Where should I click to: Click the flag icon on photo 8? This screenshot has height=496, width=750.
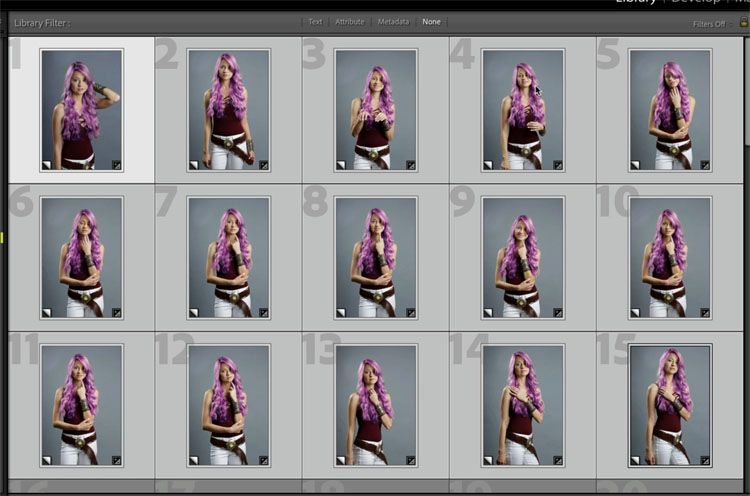[341, 313]
